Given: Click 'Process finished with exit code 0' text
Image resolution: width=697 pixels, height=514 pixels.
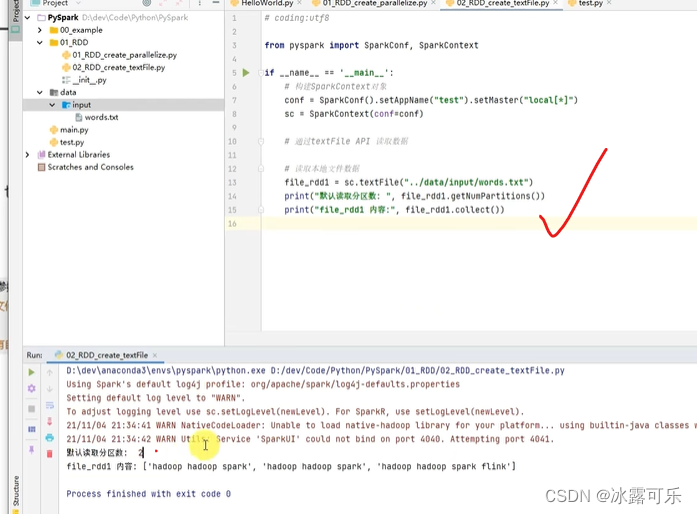Looking at the screenshot, I should [x=148, y=494].
